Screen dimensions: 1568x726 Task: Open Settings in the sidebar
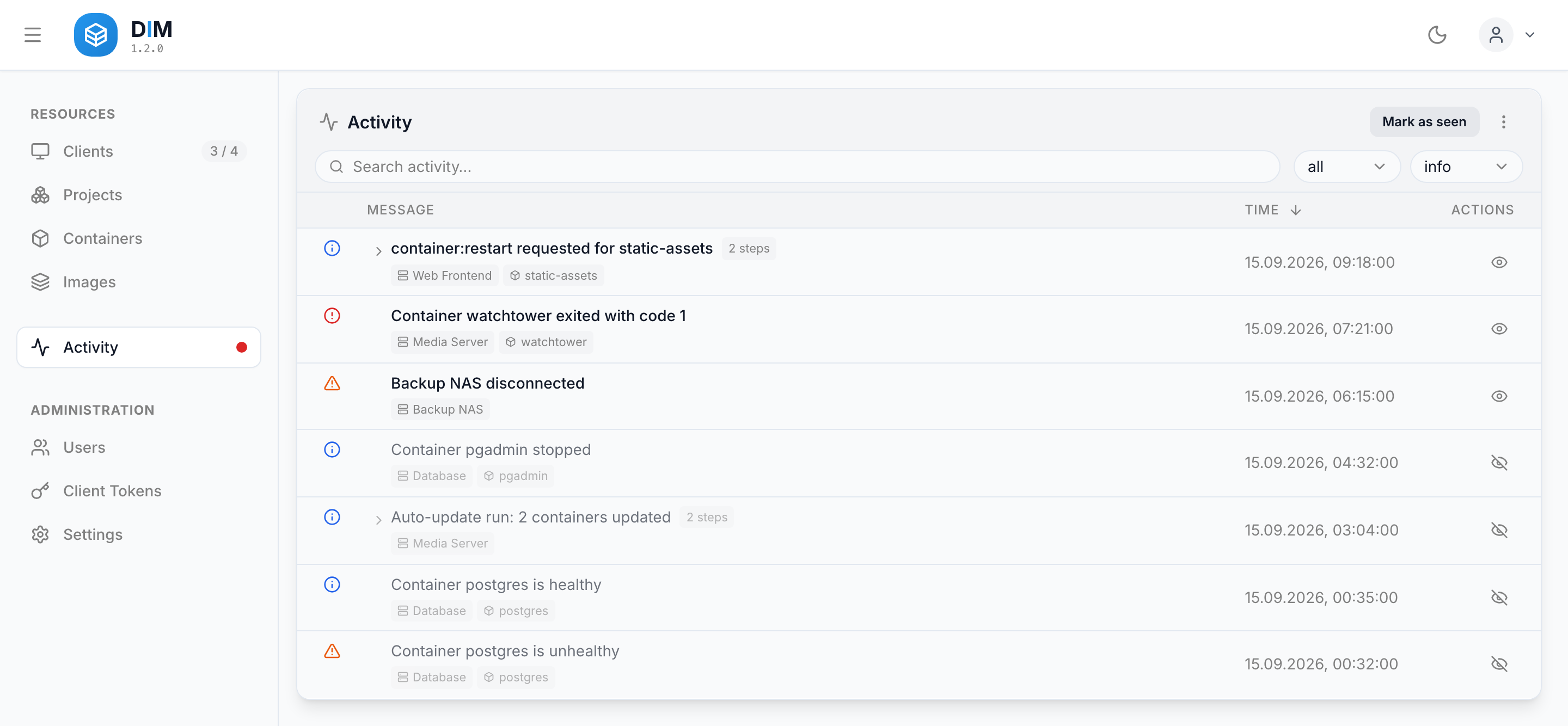[139, 534]
